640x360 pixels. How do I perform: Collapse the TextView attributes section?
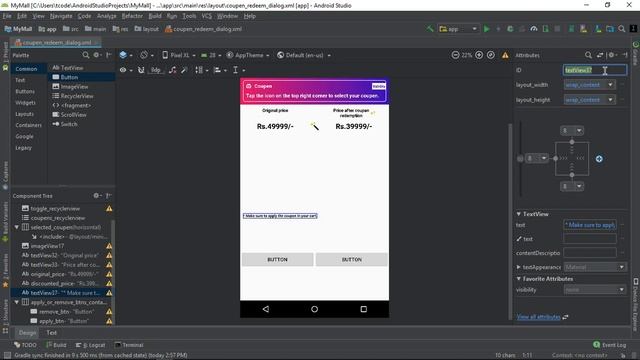coord(519,214)
